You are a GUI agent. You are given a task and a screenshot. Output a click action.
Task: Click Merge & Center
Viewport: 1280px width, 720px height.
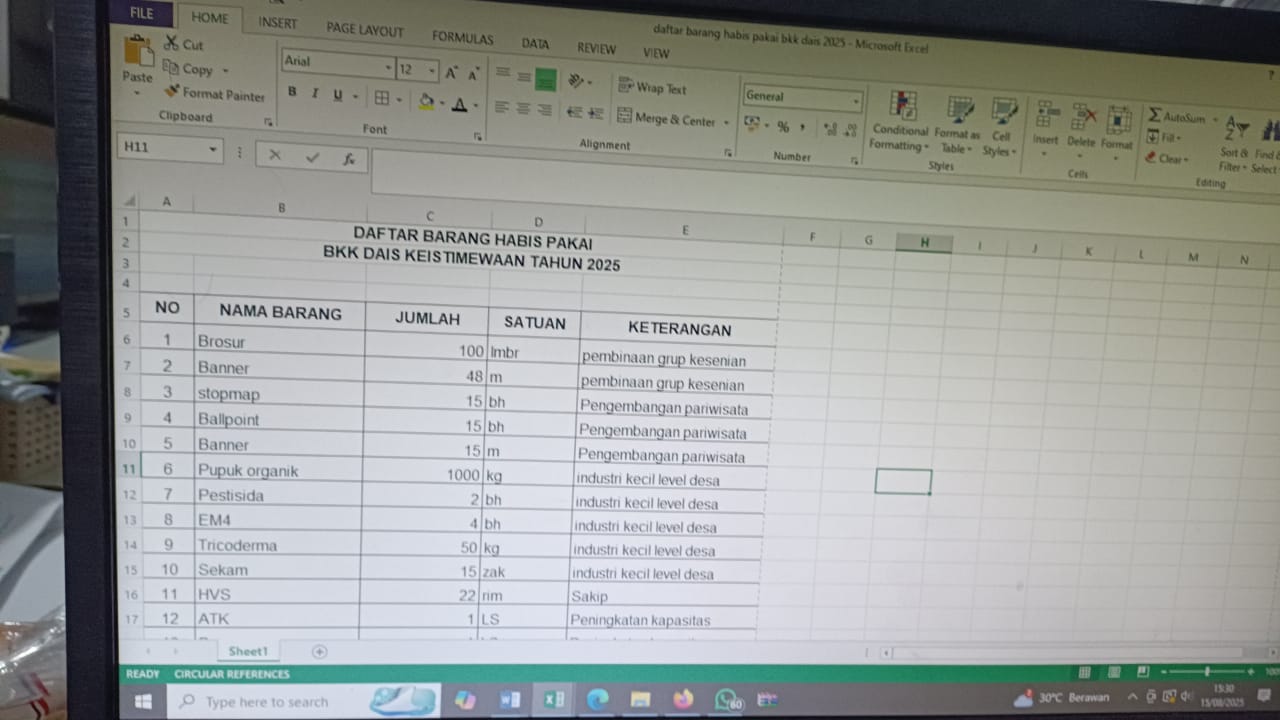coord(666,119)
